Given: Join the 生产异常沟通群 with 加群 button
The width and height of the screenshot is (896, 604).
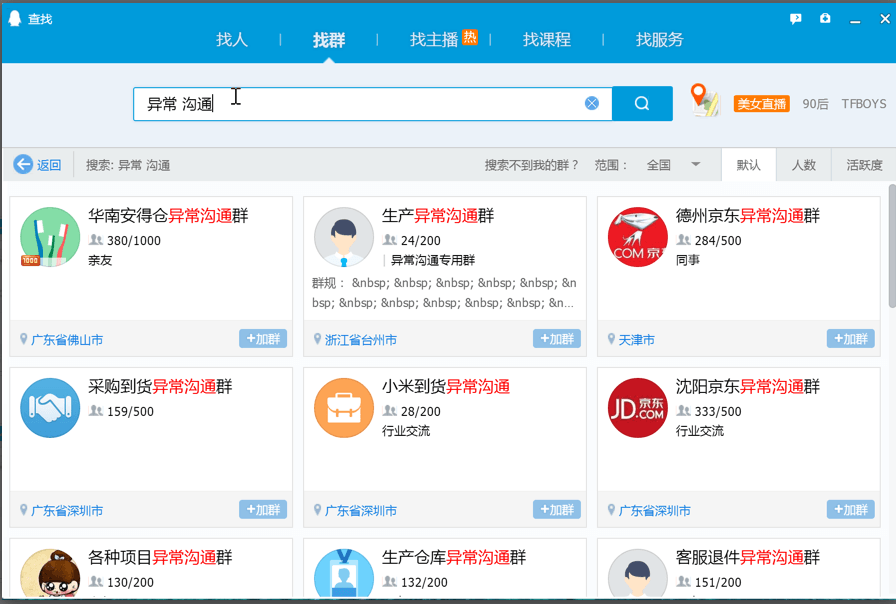Looking at the screenshot, I should [556, 339].
